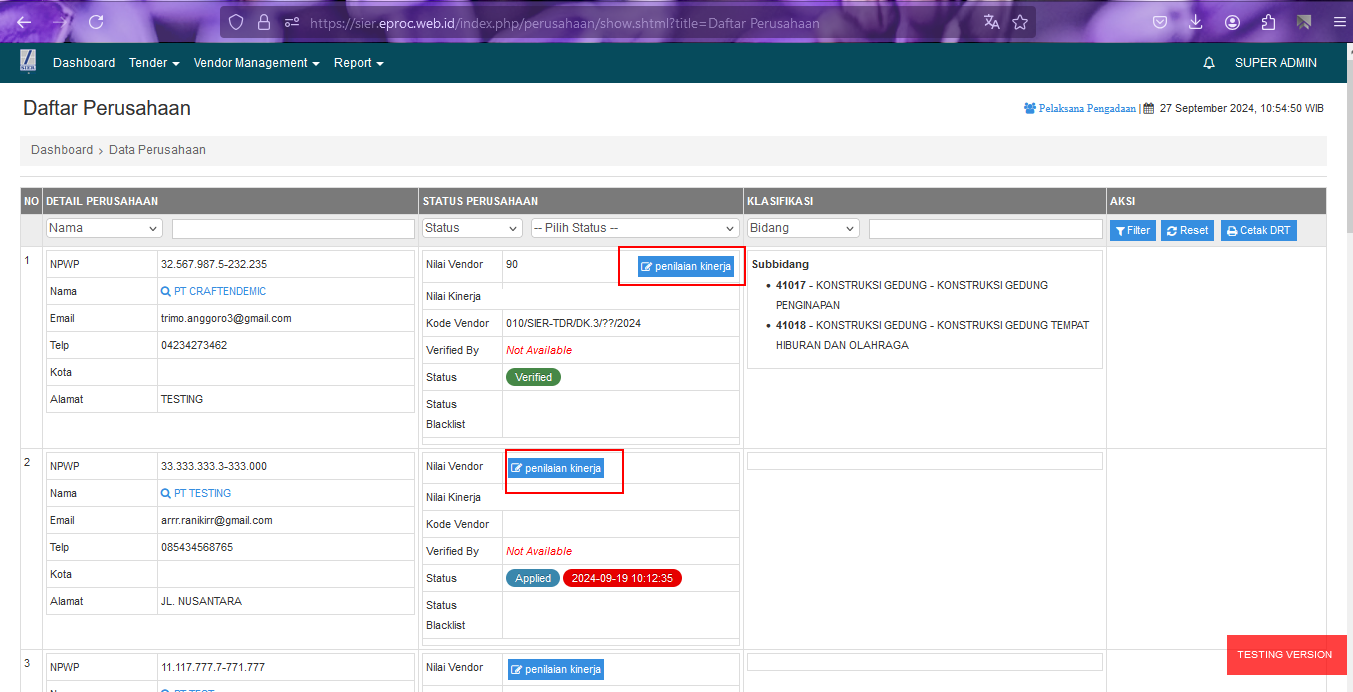Click the Filter button
1353x692 pixels.
click(1132, 231)
